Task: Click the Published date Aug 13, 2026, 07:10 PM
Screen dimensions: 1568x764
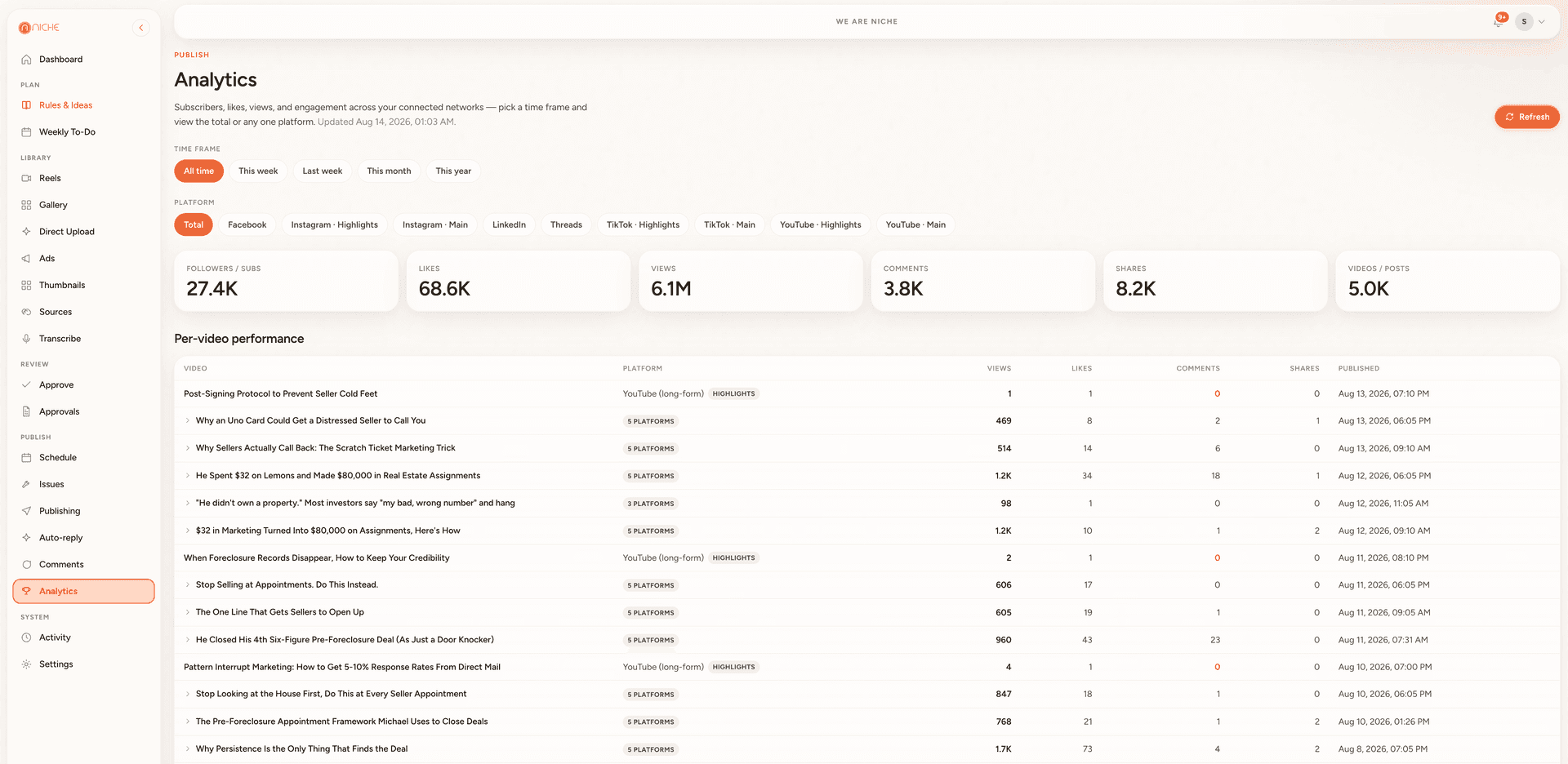Action: (x=1383, y=394)
